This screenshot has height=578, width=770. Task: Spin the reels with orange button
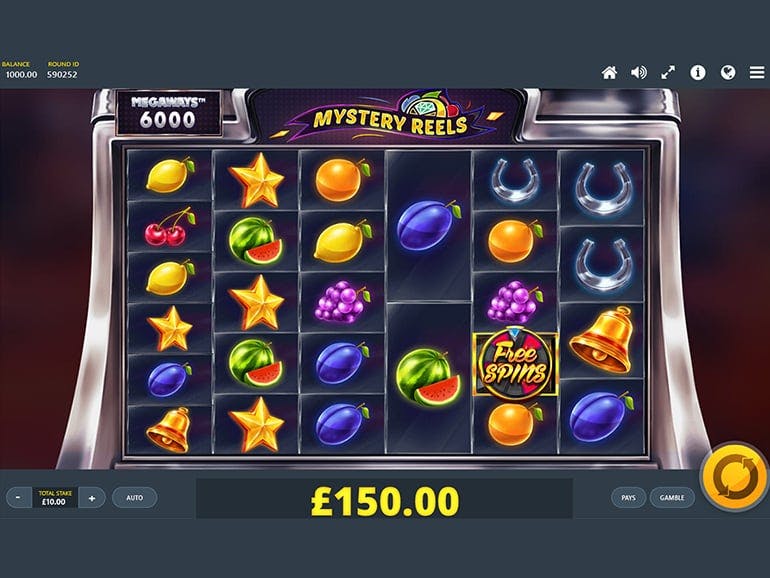[735, 476]
